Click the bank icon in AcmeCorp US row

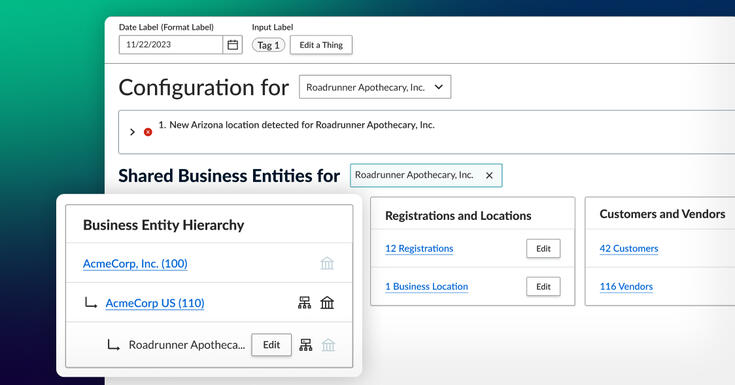pos(327,303)
